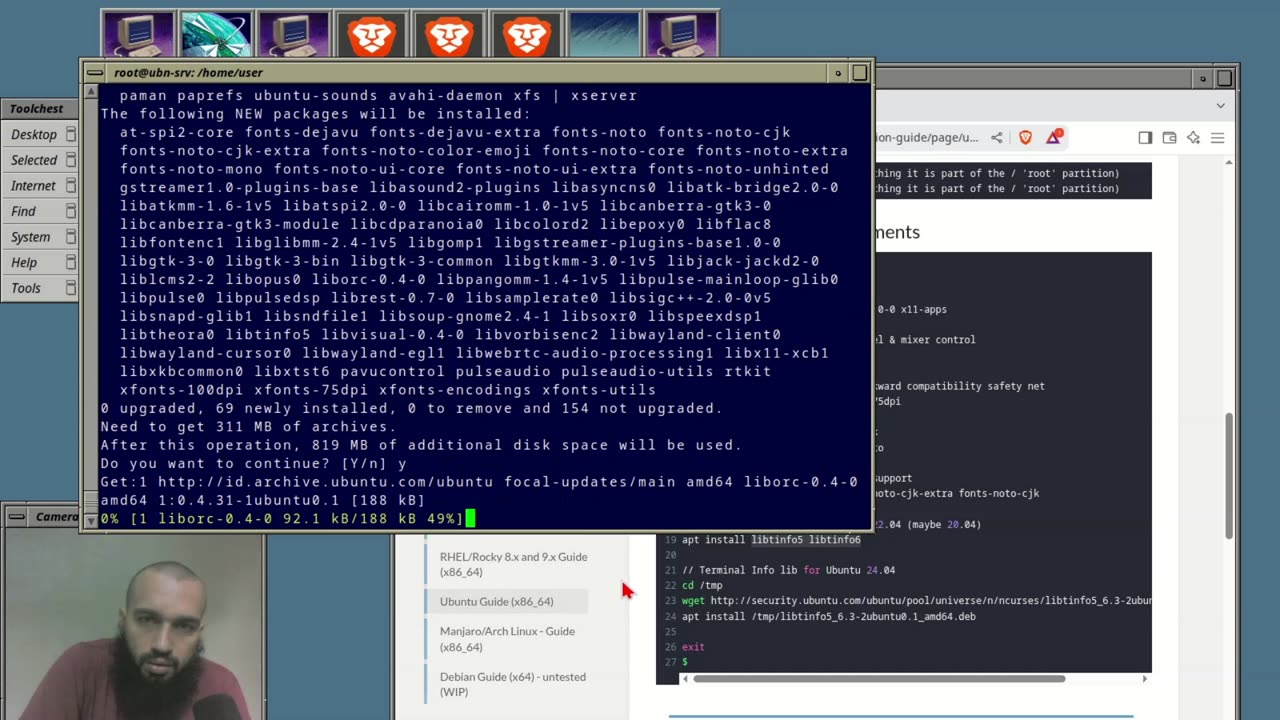
Task: Open the blue textured minimized window icon
Action: [x=604, y=34]
